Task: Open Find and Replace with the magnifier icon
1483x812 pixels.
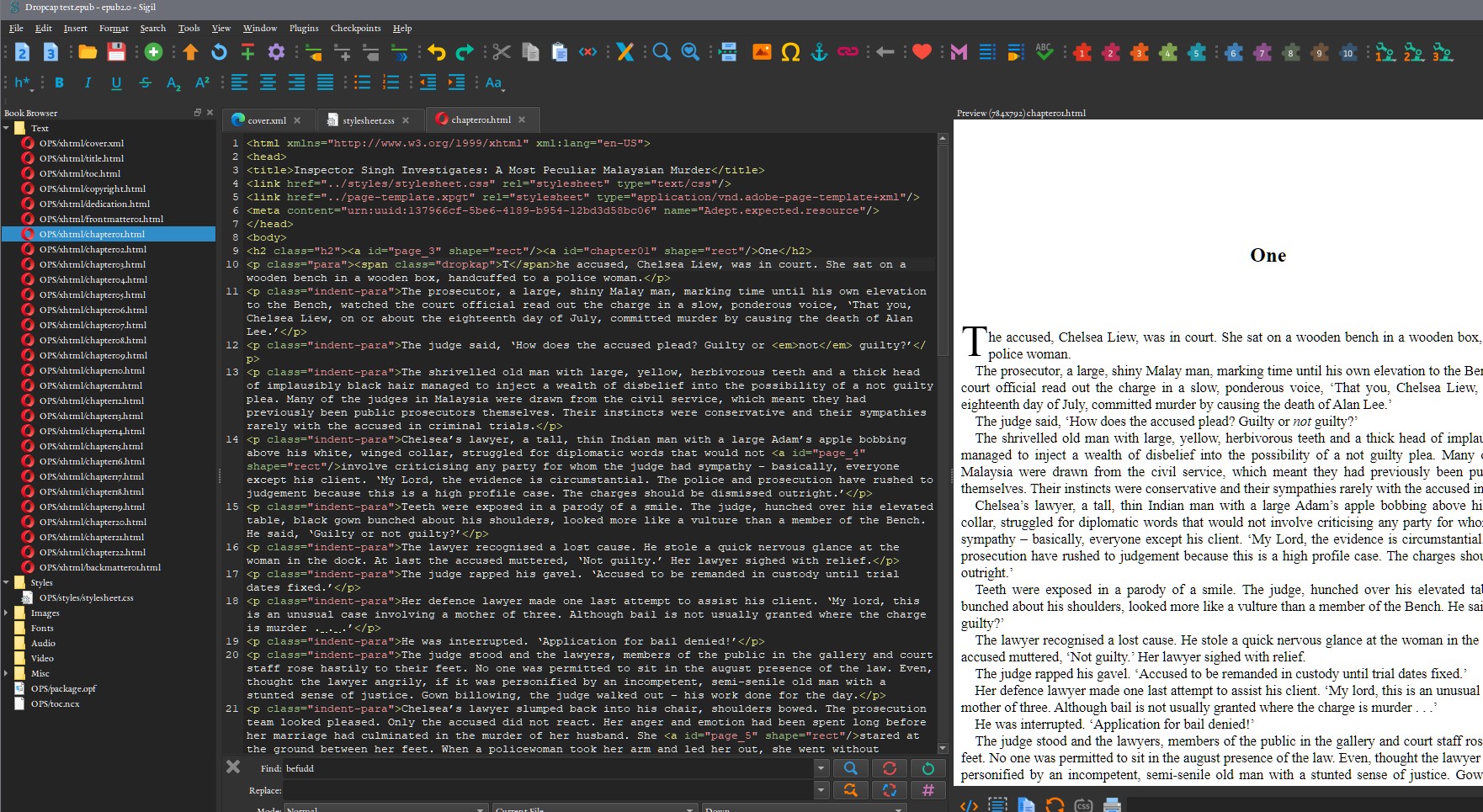Action: (662, 52)
